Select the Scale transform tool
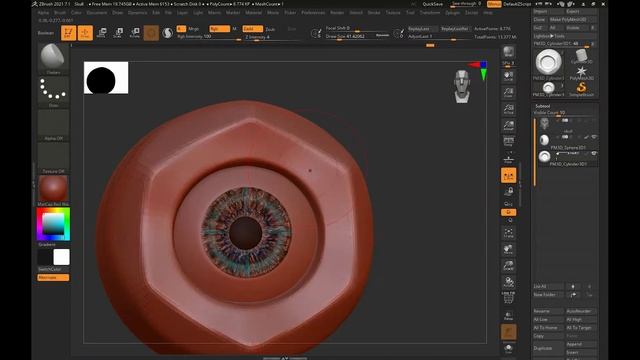This screenshot has height=360, width=640. point(118,33)
